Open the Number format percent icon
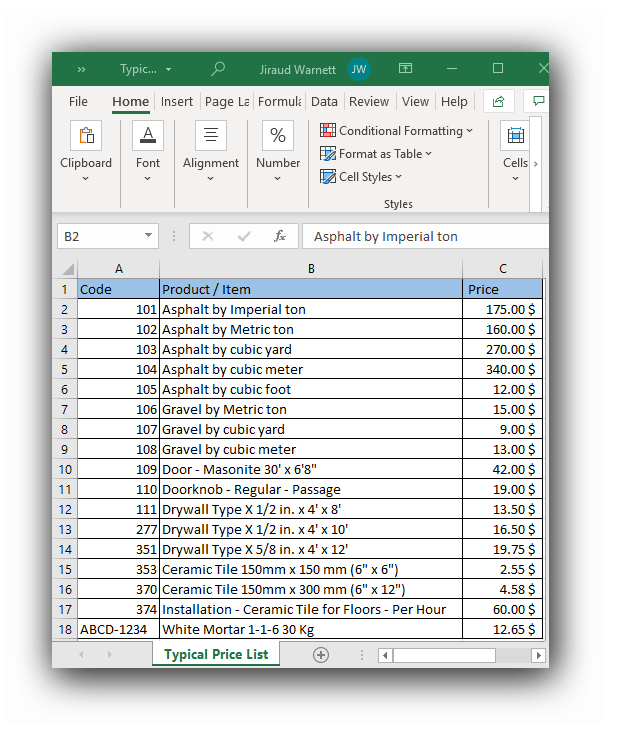Screen dimensions: 621x744 point(278,136)
